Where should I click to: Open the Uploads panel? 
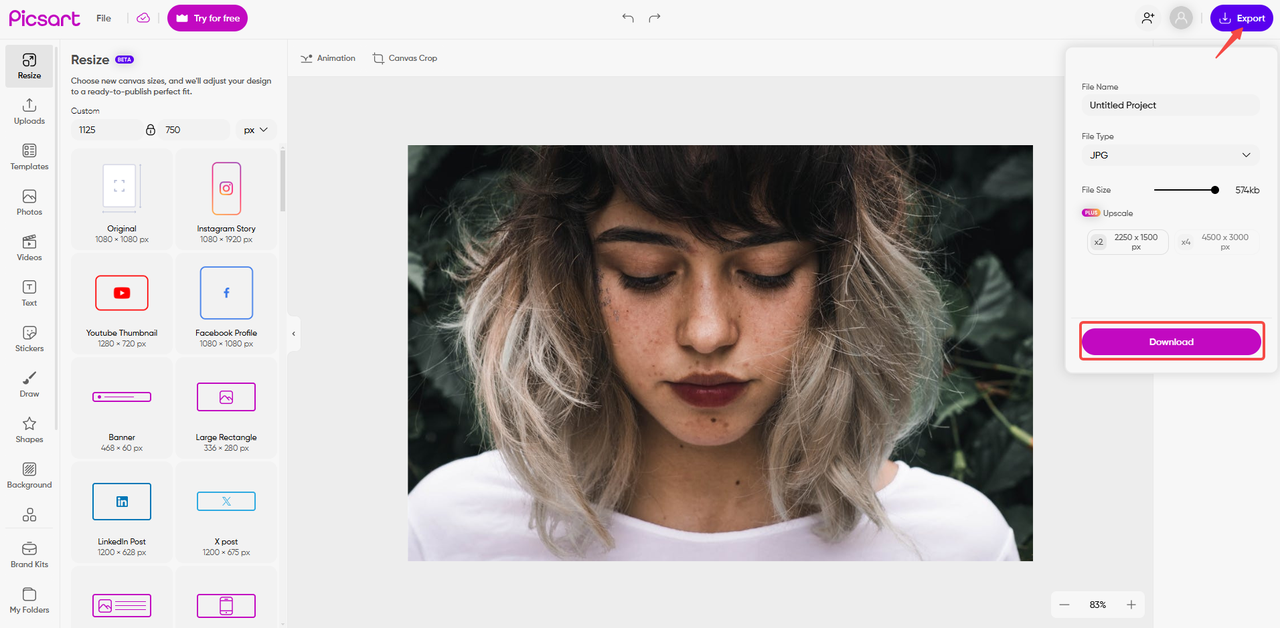point(29,112)
